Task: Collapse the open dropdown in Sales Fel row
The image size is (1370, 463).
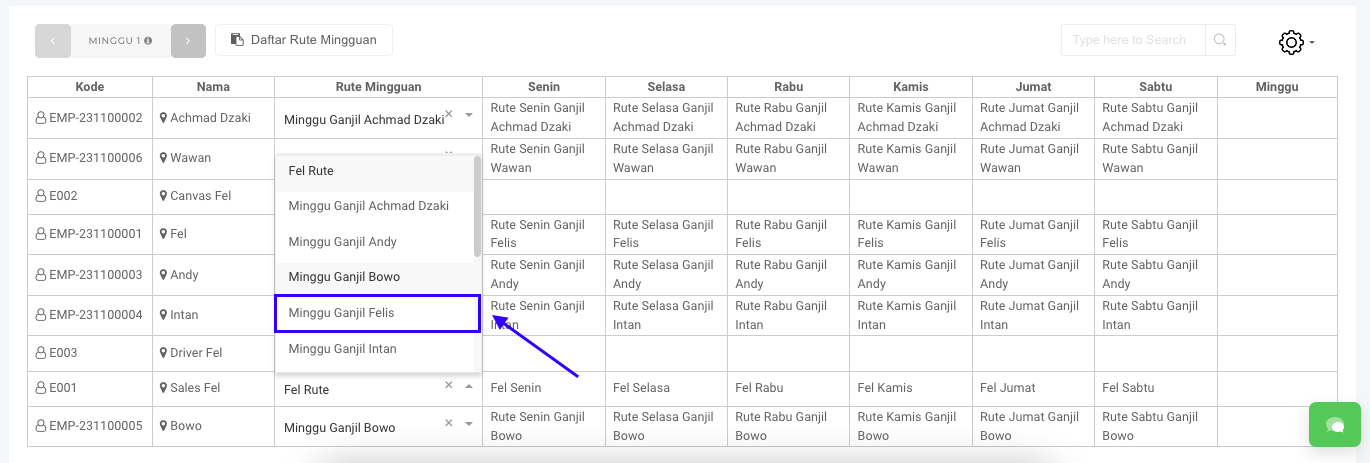Action: [468, 387]
